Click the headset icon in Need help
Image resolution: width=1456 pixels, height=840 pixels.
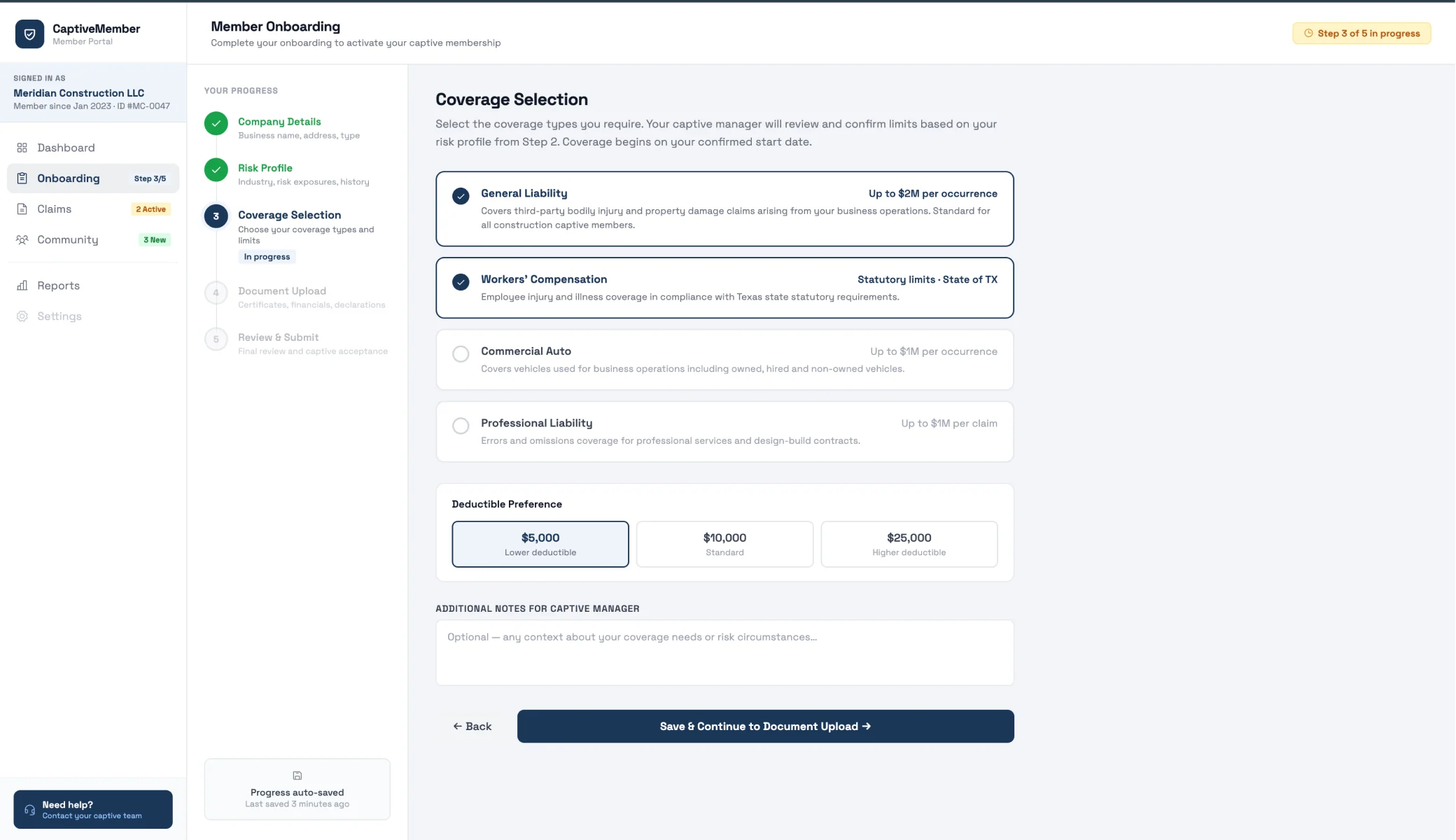click(x=29, y=810)
